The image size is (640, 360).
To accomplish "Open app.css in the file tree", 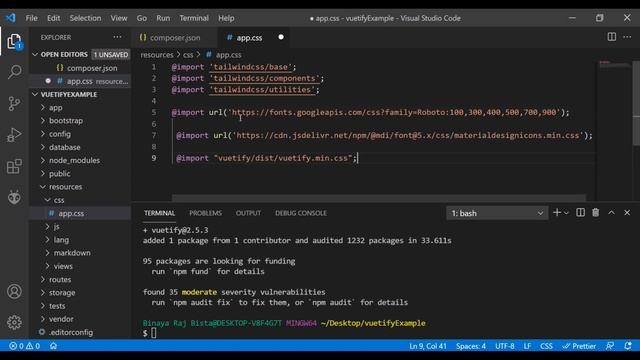I will [x=80, y=213].
